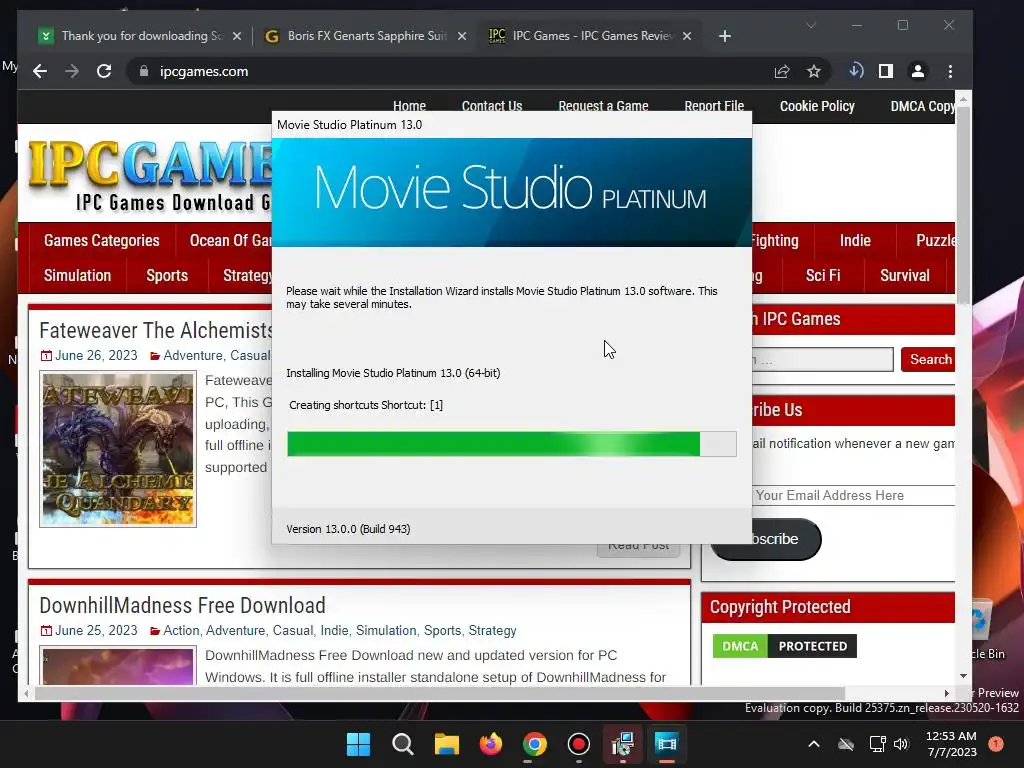Open Chrome three-dot menu
This screenshot has width=1024, height=768.
pyautogui.click(x=950, y=71)
